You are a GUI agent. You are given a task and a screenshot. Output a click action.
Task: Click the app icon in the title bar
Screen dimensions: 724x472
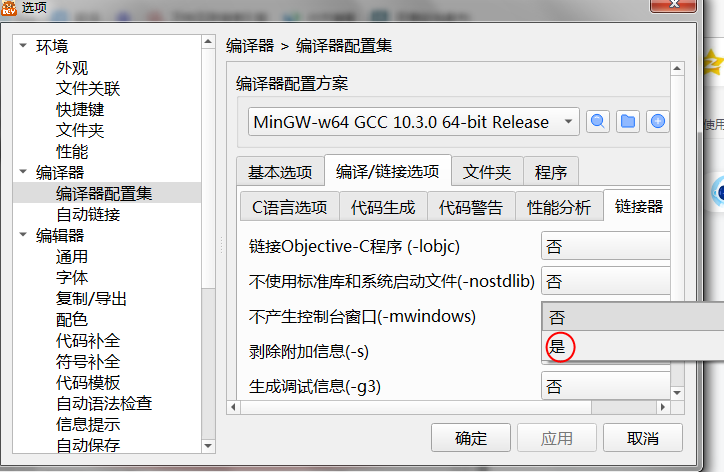tap(9, 8)
